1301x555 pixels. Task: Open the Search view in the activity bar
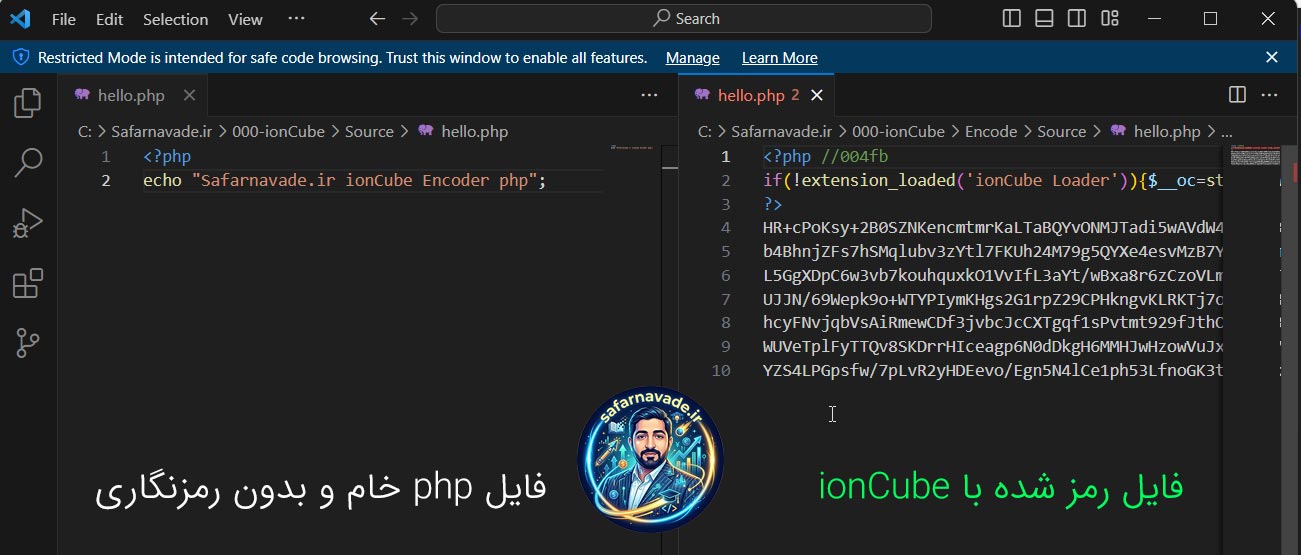click(x=28, y=162)
